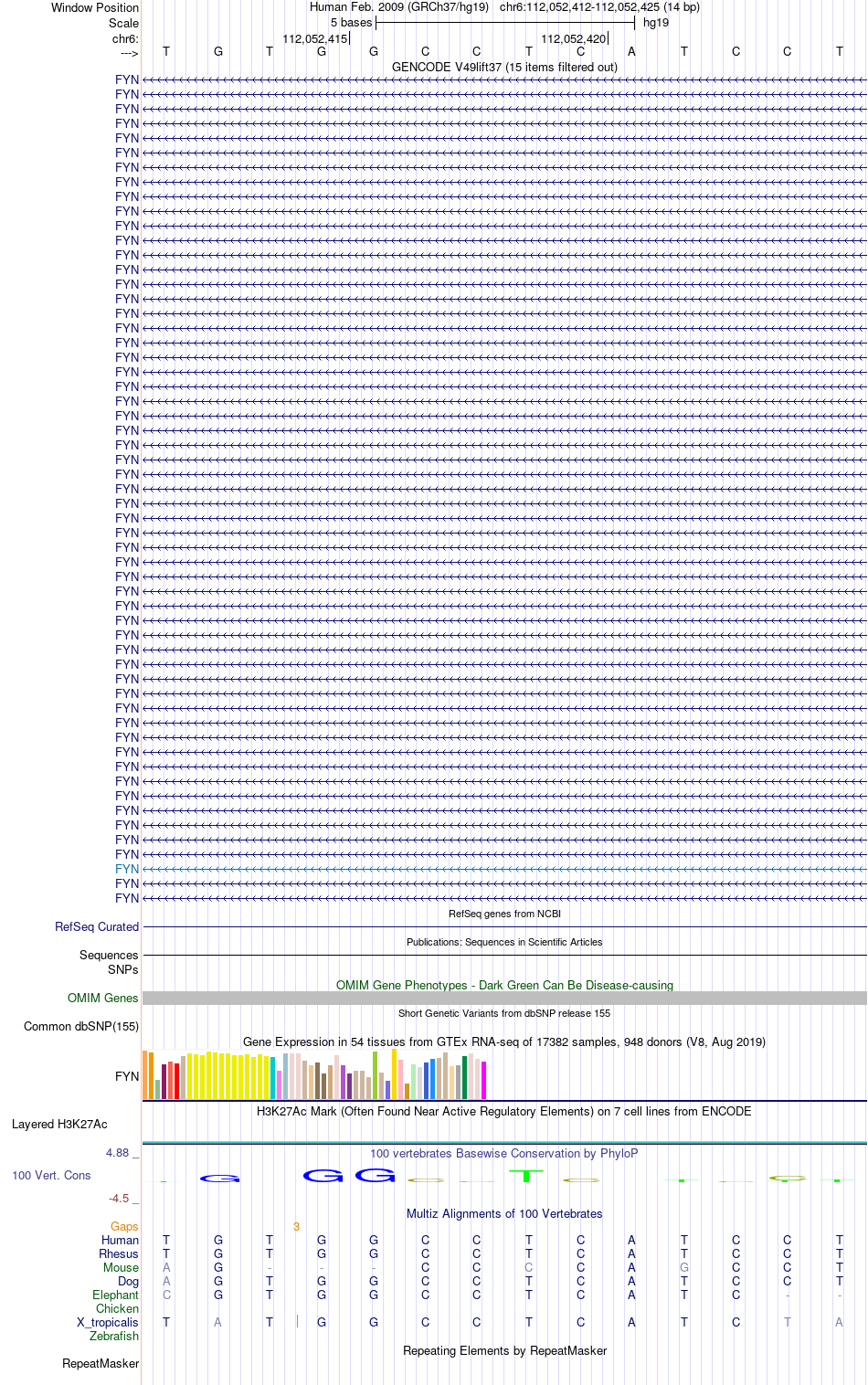
Task: Click the chr6: ruler label
Action: pos(126,38)
